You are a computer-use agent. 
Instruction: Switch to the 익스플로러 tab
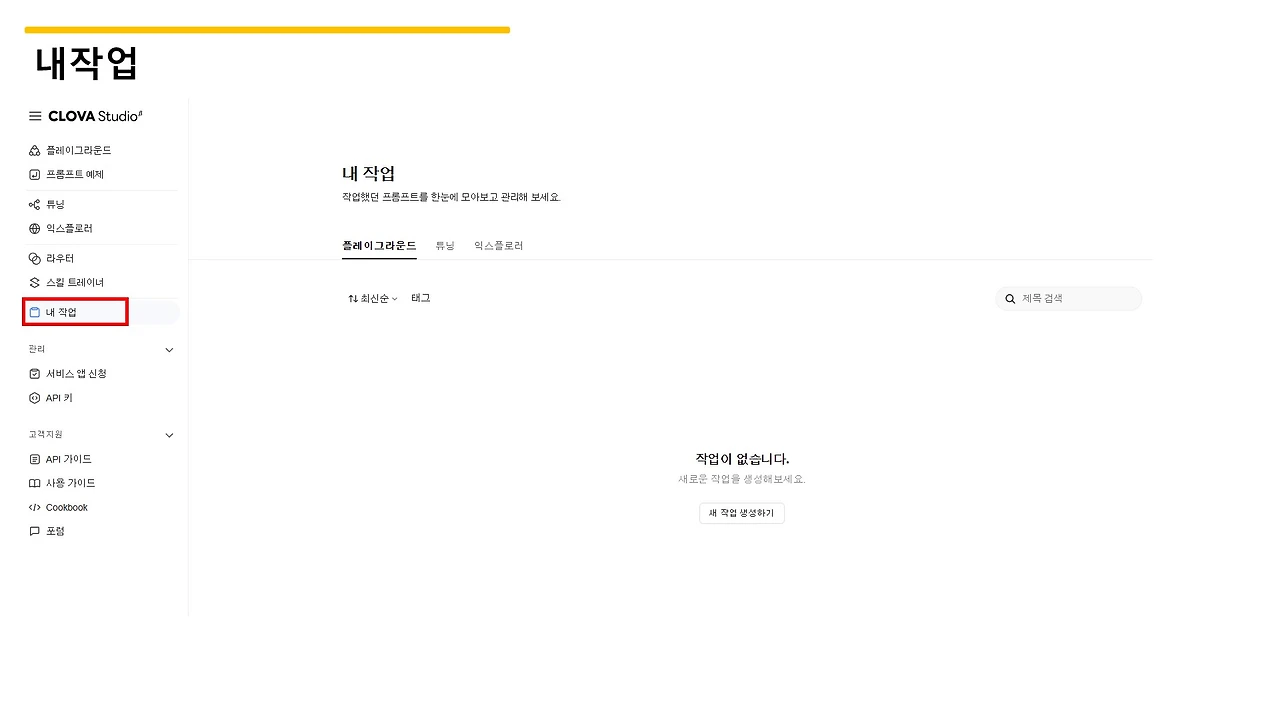point(498,245)
